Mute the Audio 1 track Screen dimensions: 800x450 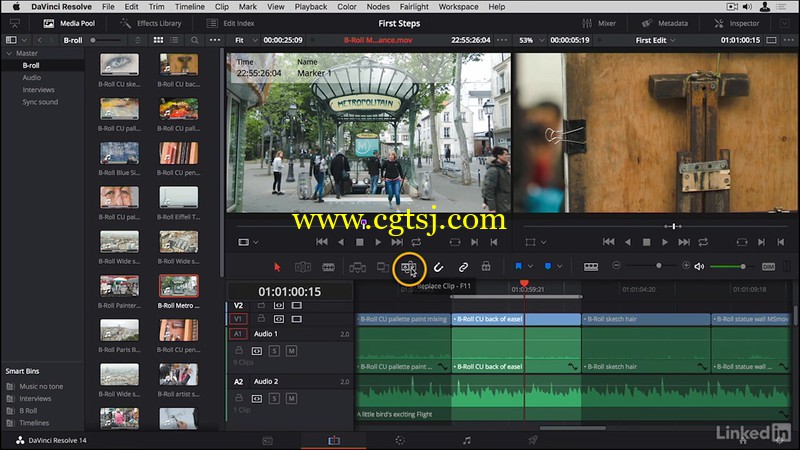[x=291, y=351]
